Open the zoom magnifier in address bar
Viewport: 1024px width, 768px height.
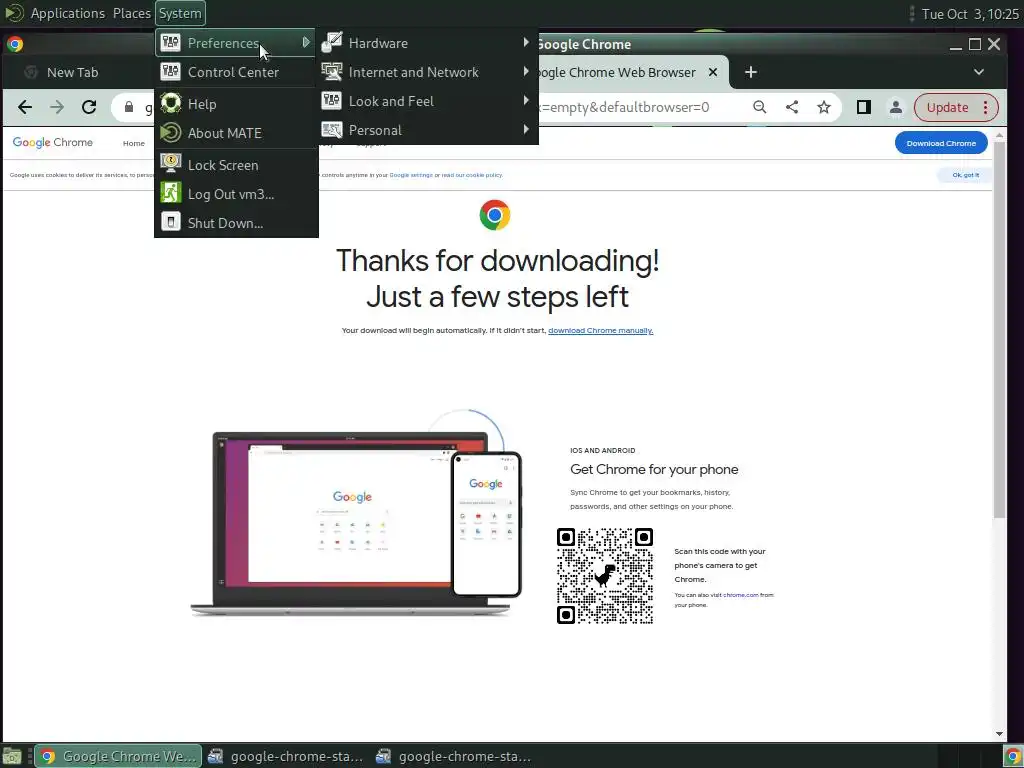(x=760, y=107)
